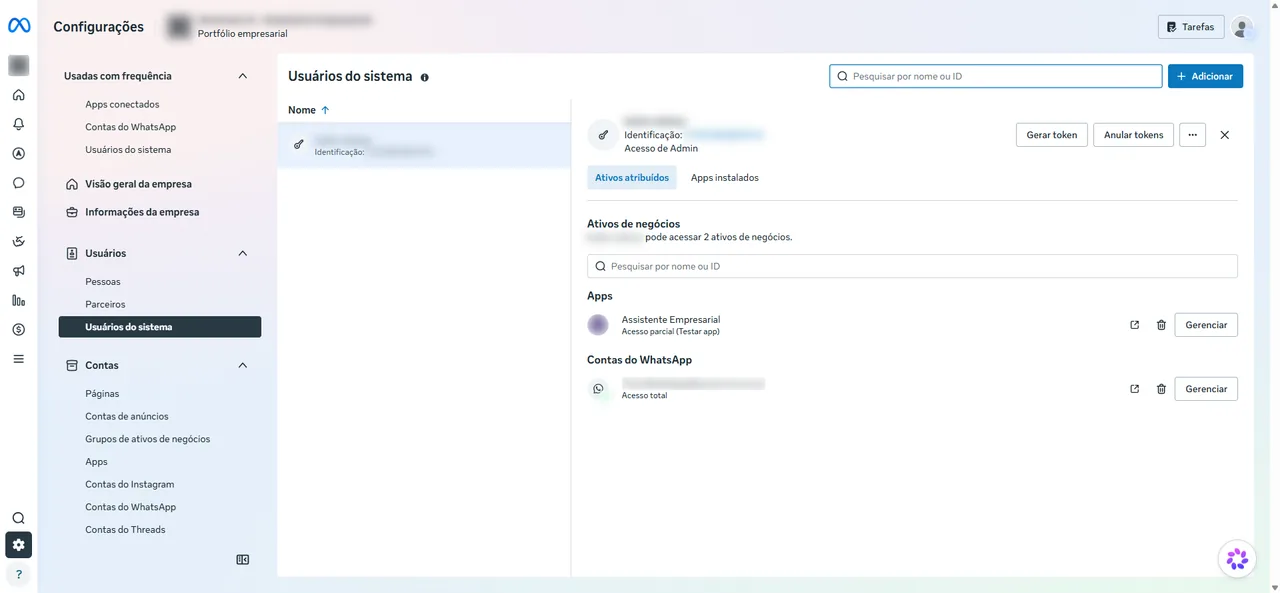Click the business avatar in left rail
The height and width of the screenshot is (593, 1280).
tap(18, 66)
